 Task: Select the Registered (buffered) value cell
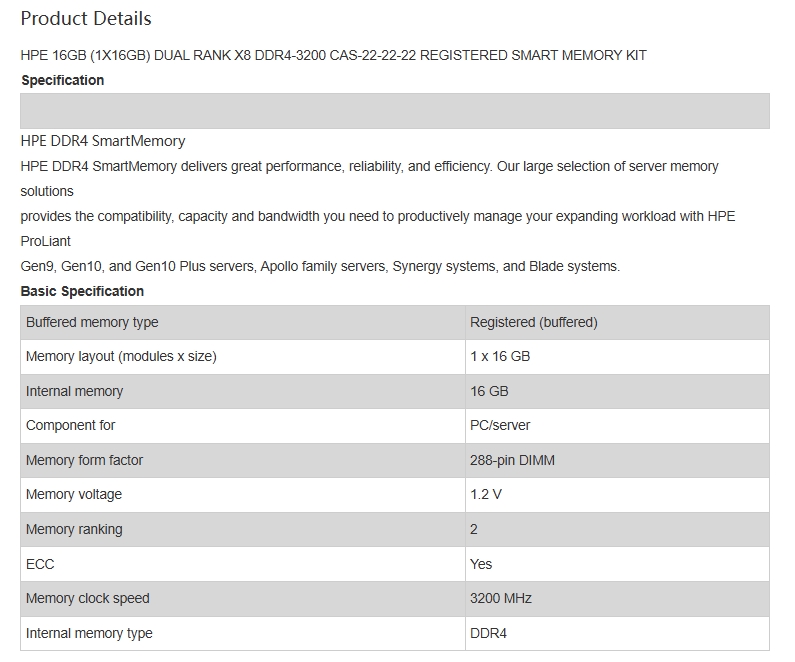(x=617, y=322)
